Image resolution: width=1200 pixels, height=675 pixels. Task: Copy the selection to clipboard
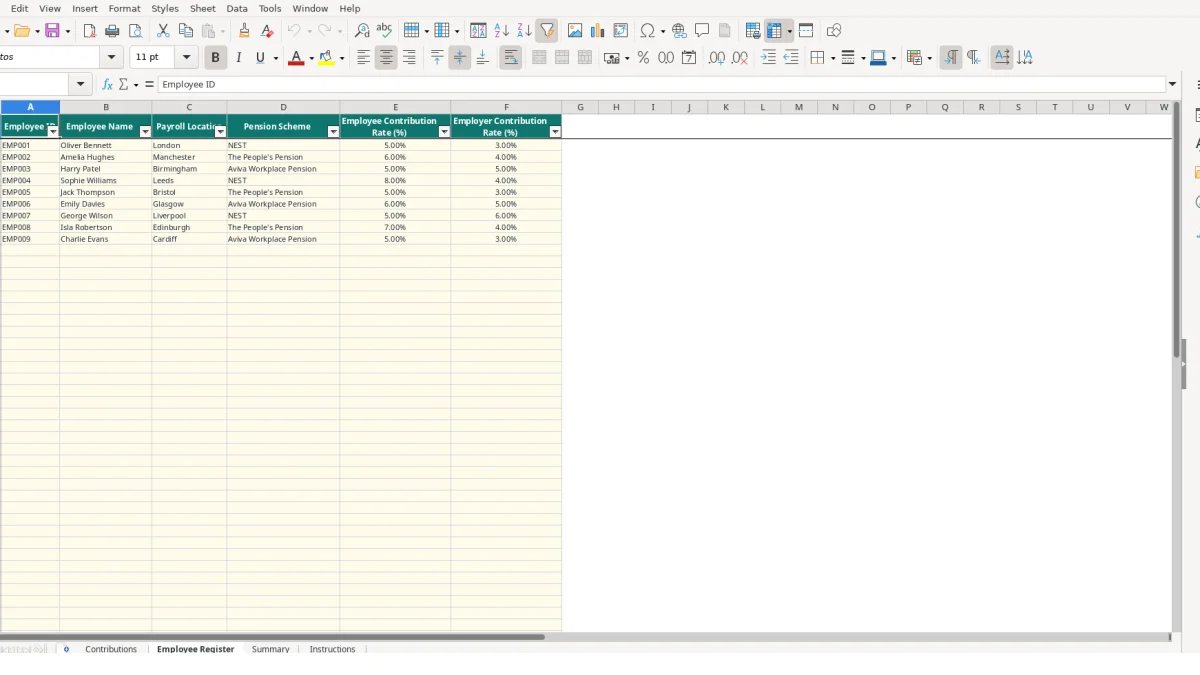point(185,31)
